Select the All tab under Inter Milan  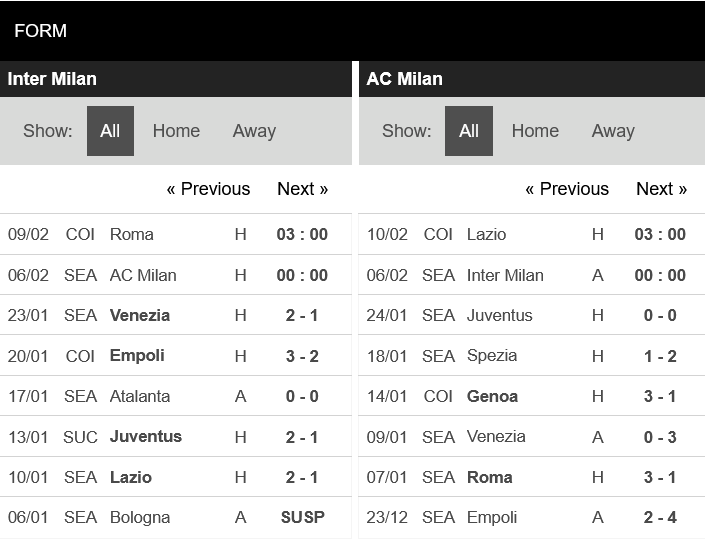(x=110, y=131)
